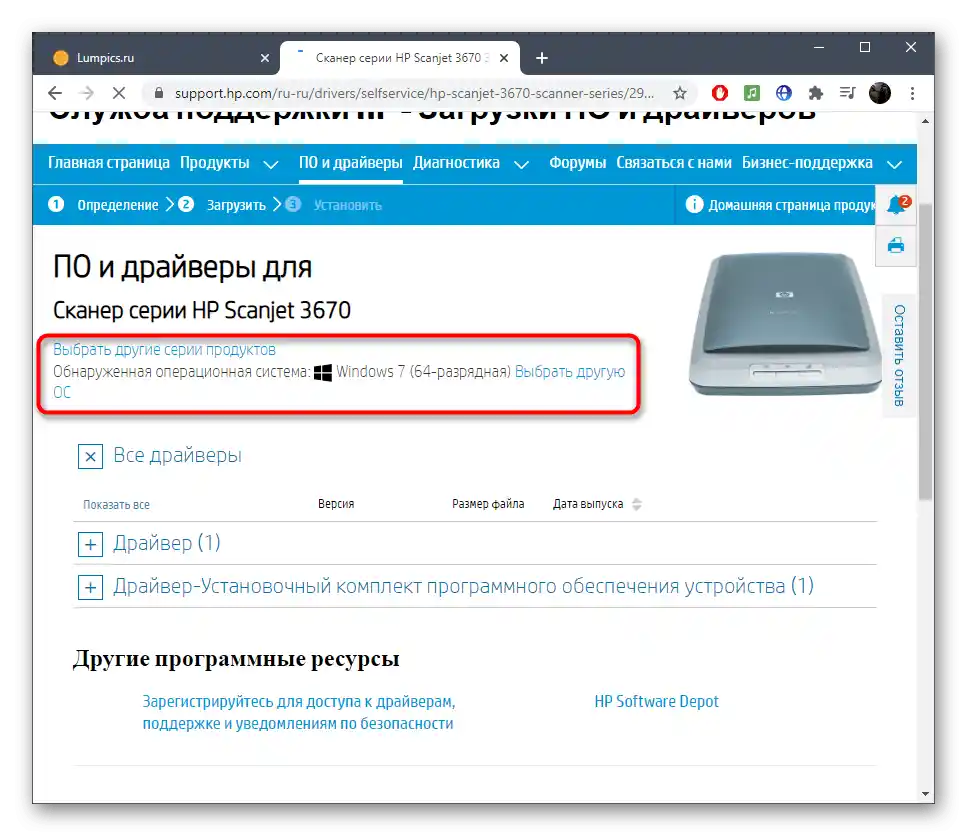This screenshot has width=967, height=836.
Task: Open the blue globe extension icon
Action: coord(784,93)
